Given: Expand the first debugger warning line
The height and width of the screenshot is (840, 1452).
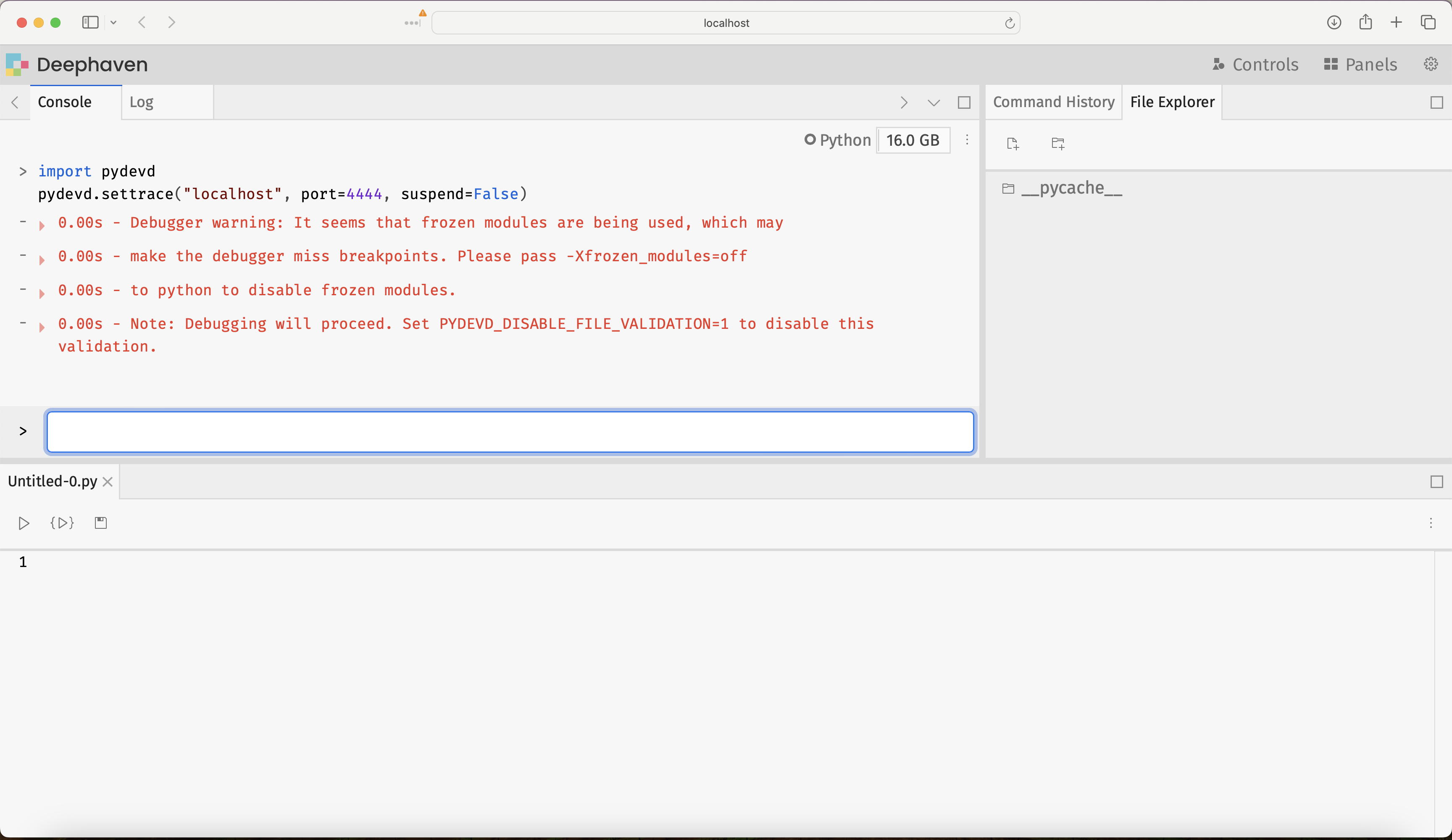Looking at the screenshot, I should 42,226.
